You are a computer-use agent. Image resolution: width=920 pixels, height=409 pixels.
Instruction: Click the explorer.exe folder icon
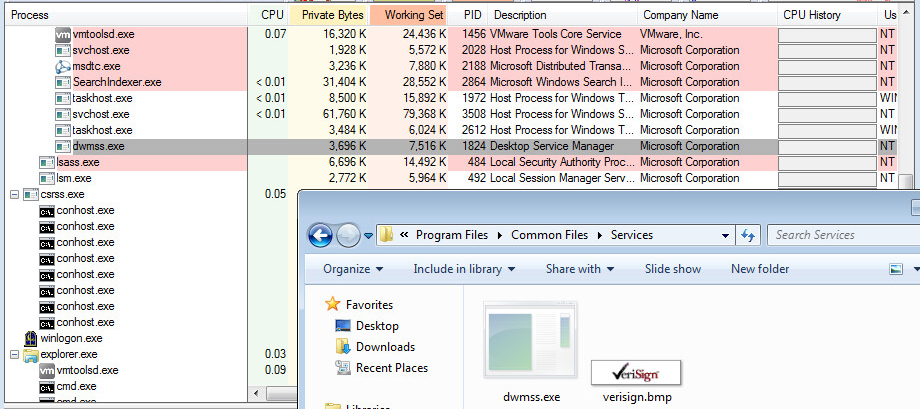(31, 354)
